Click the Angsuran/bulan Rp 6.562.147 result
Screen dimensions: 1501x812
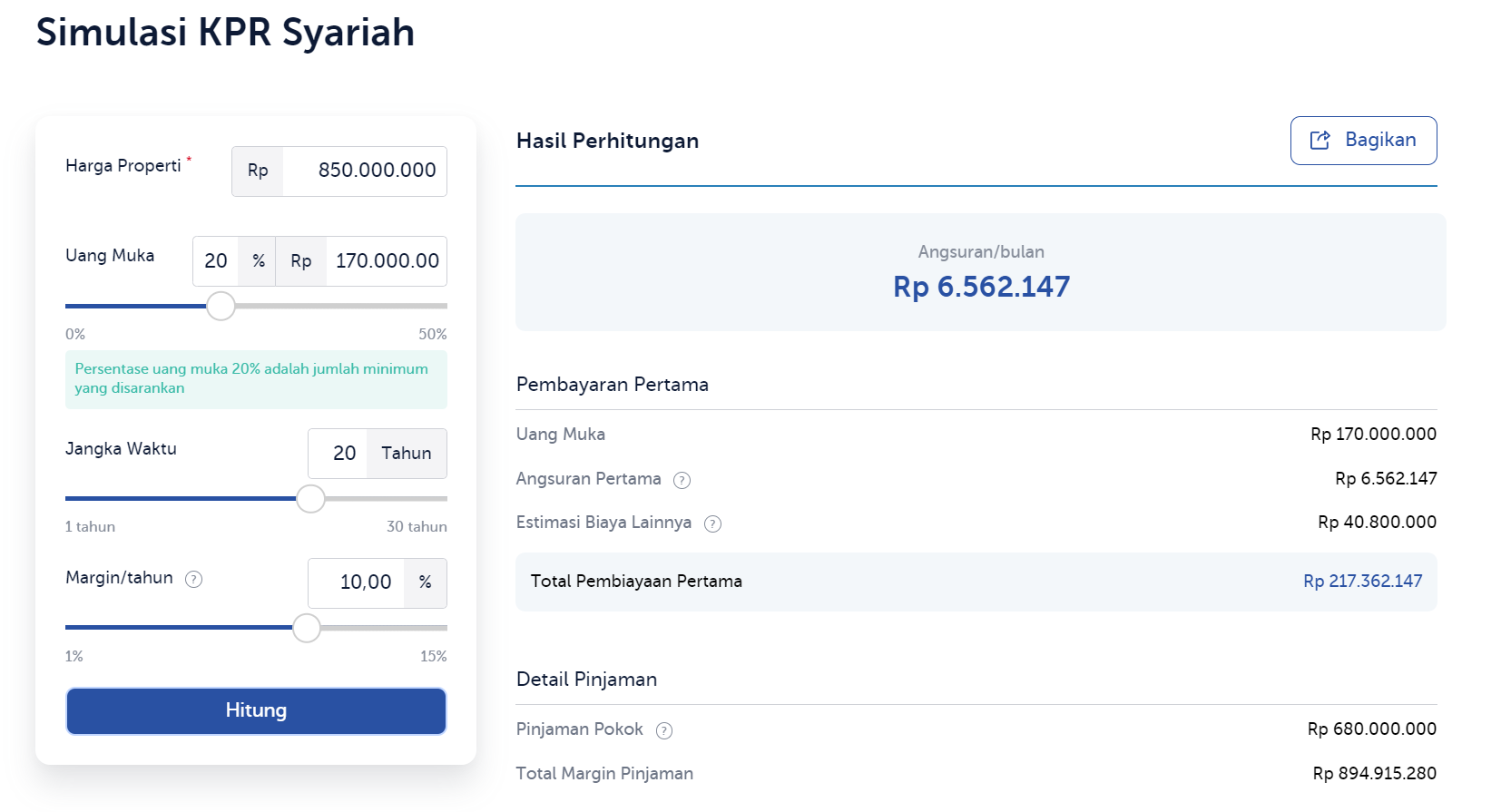[981, 287]
